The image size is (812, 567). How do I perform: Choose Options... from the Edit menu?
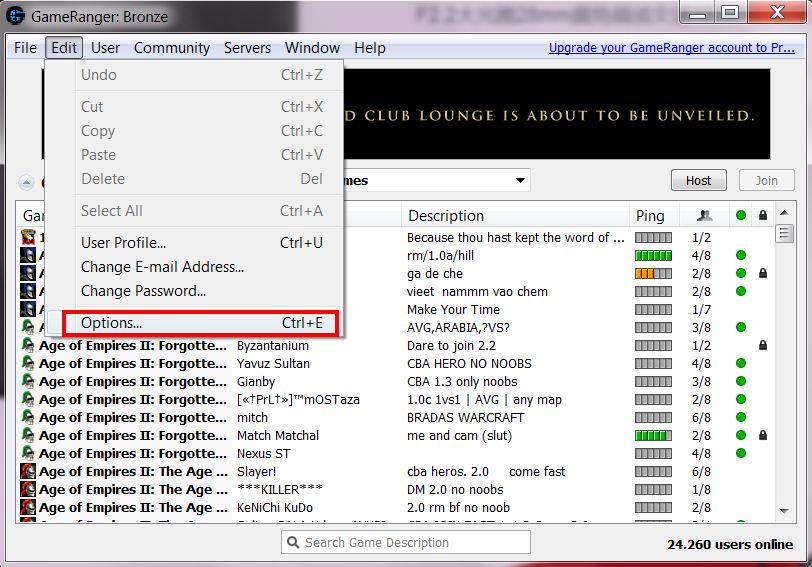[x=200, y=323]
